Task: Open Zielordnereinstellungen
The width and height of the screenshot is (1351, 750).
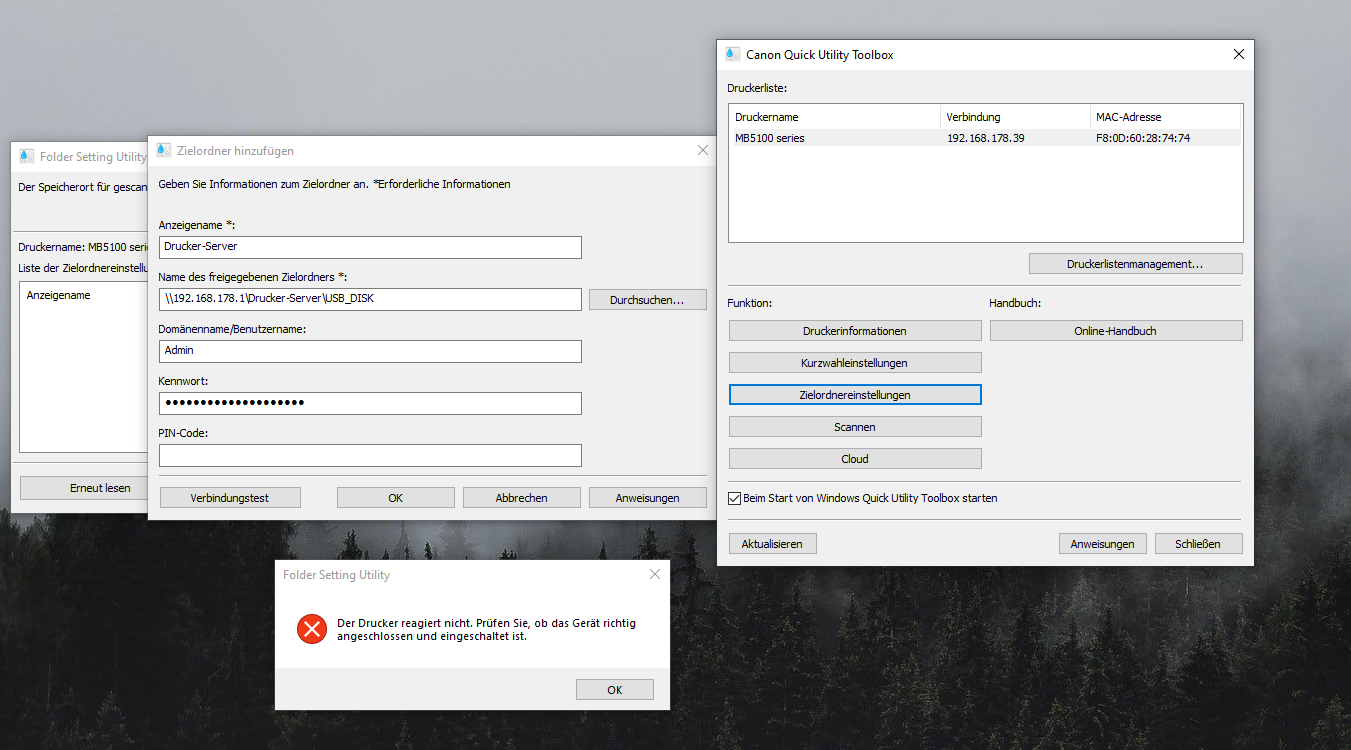Action: [x=855, y=395]
